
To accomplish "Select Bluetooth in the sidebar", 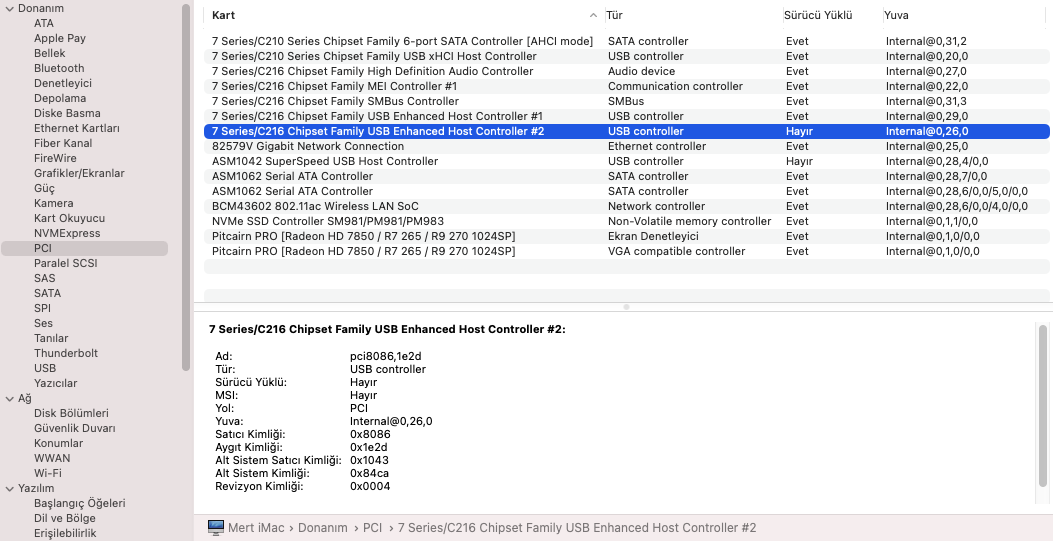I will pyautogui.click(x=59, y=68).
